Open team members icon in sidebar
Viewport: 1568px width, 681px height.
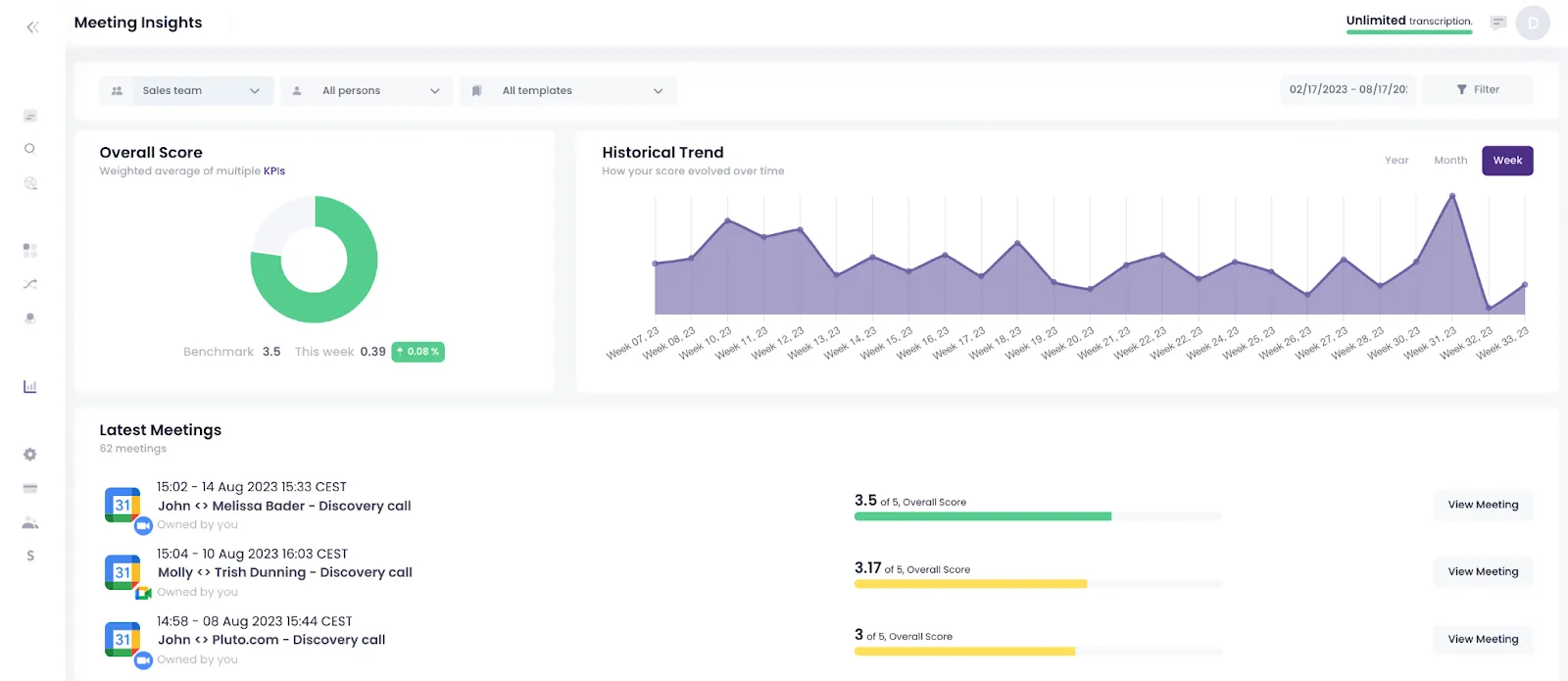(x=30, y=522)
